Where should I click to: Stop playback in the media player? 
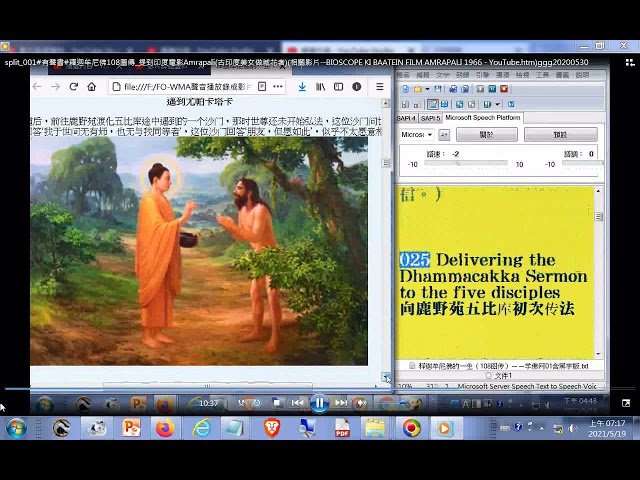point(277,403)
